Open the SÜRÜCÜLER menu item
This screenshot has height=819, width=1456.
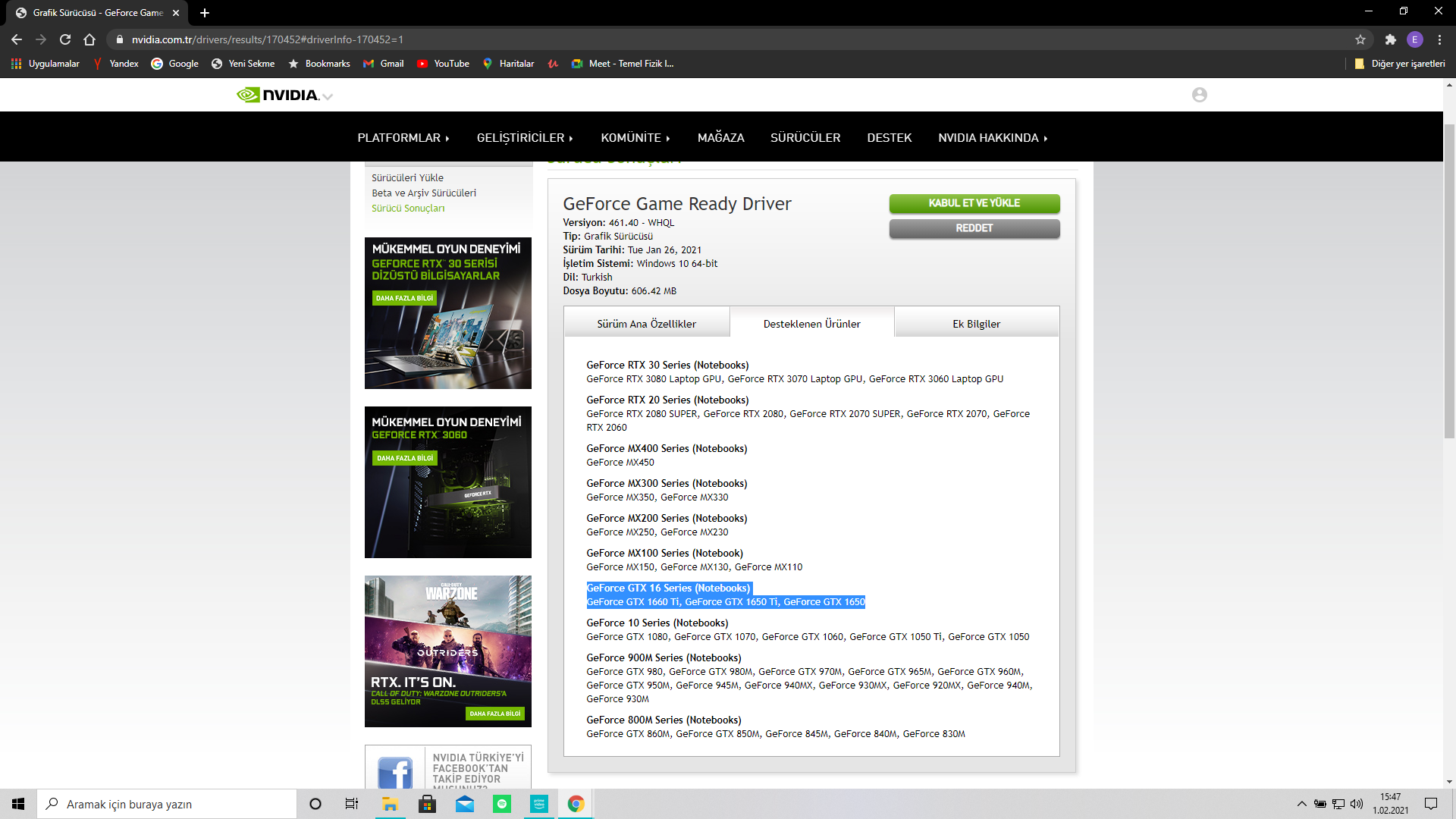point(805,138)
